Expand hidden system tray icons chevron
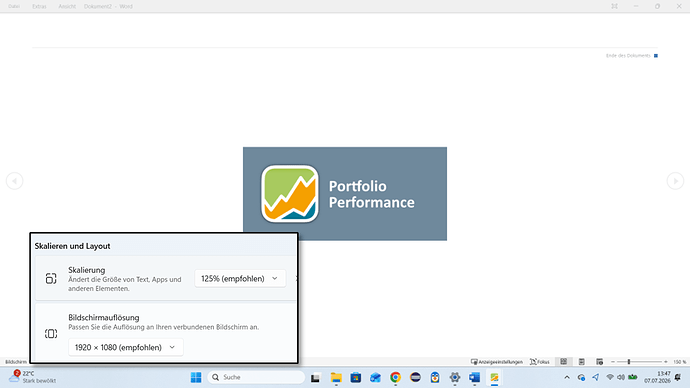 (567, 377)
